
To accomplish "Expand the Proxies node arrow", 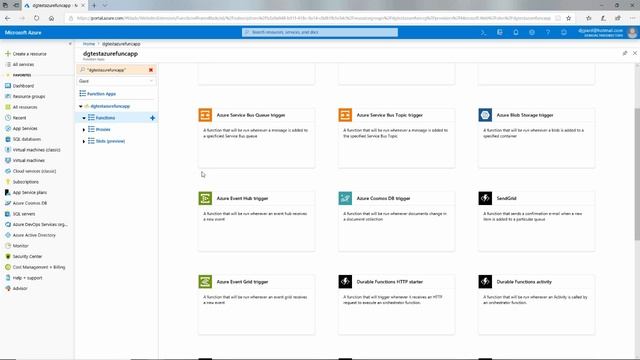I will pos(84,129).
